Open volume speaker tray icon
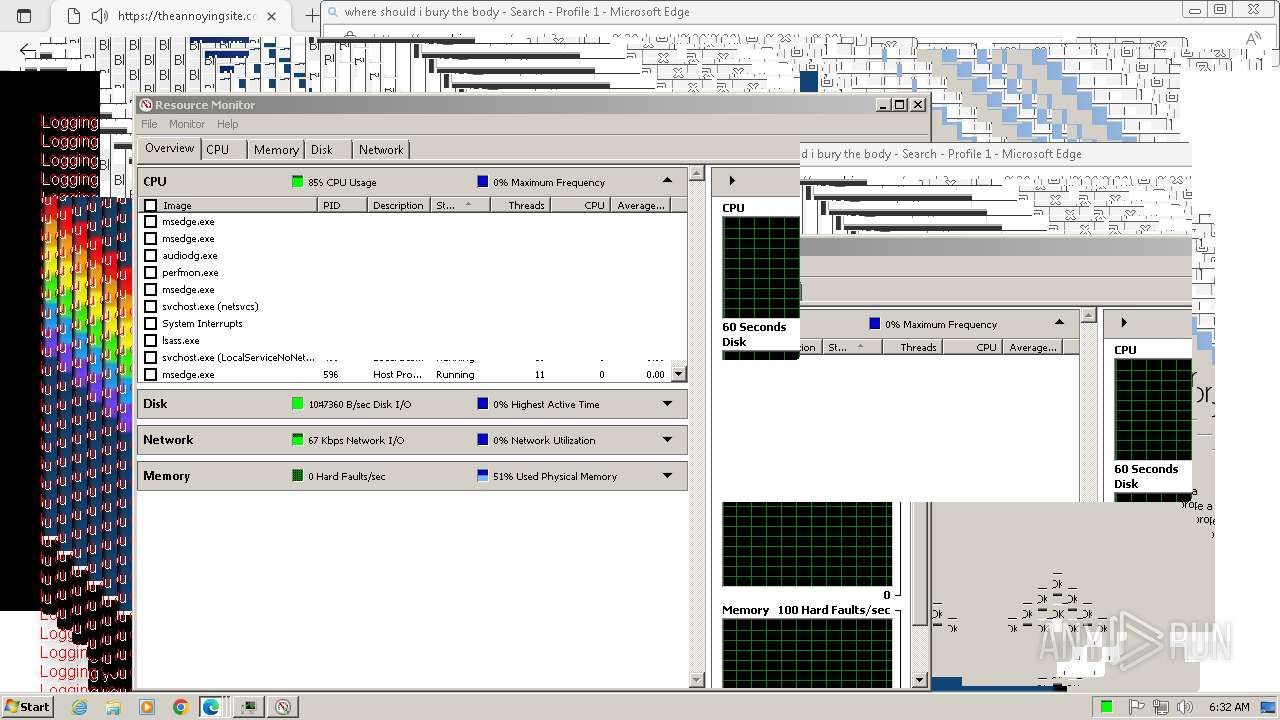 click(x=1185, y=707)
